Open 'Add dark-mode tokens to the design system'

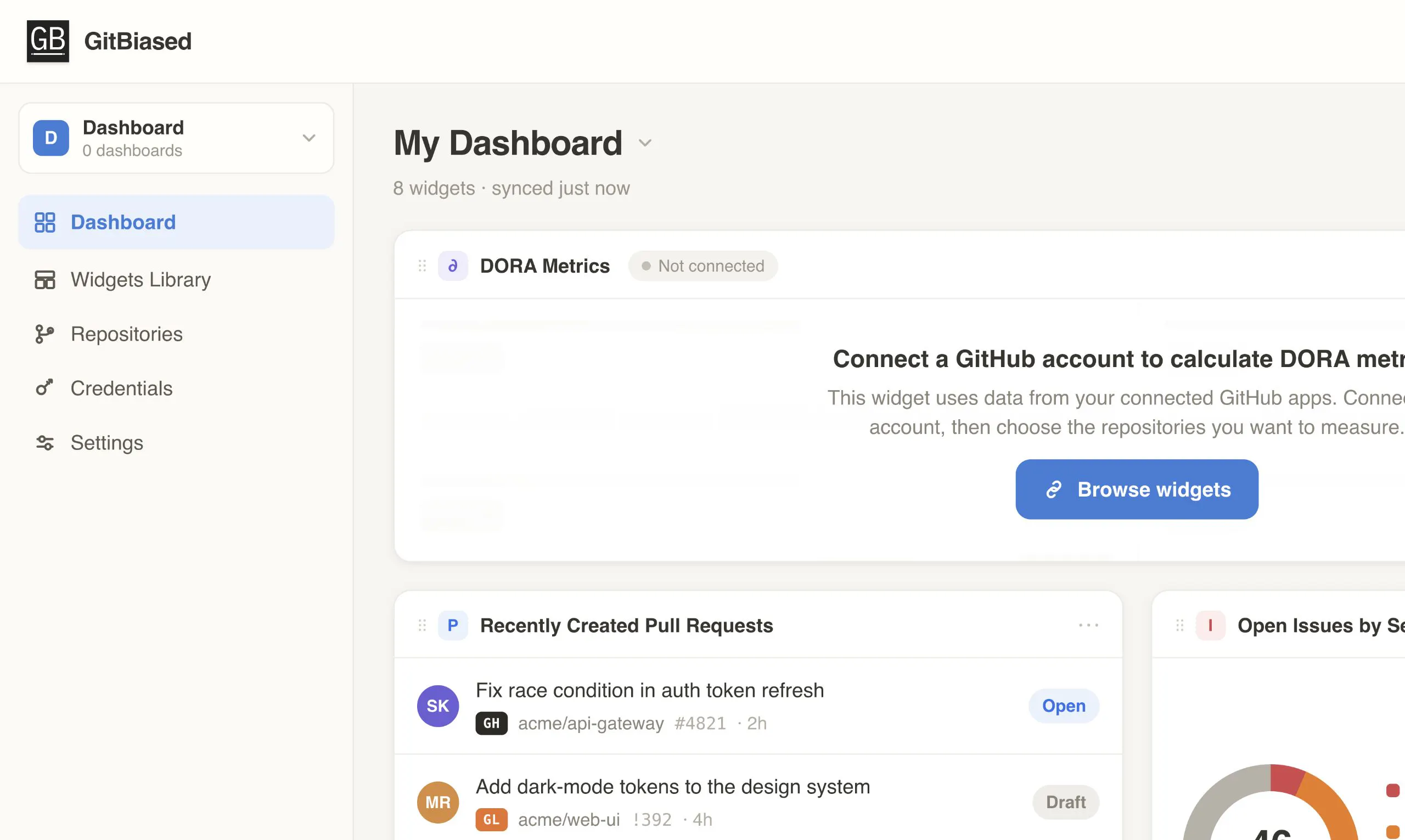(672, 786)
